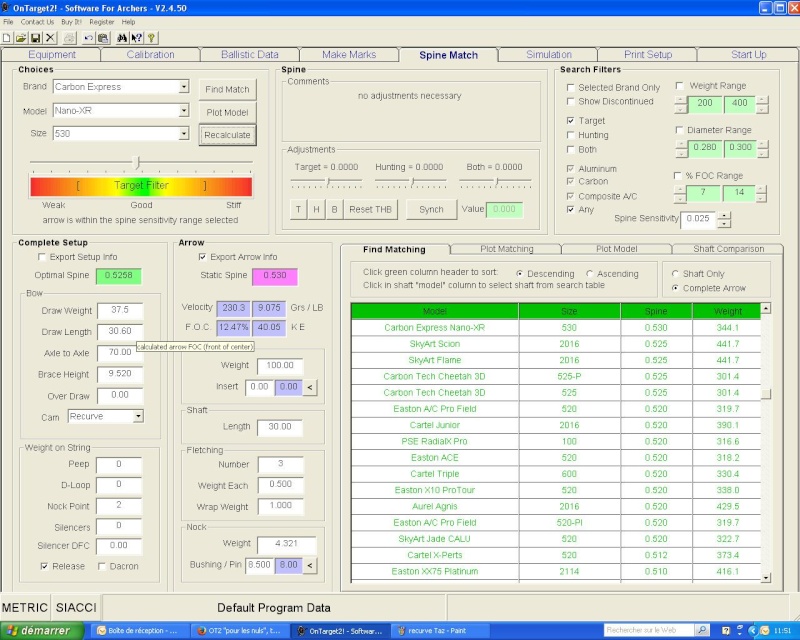Click the Save floppy disk icon

35,38
